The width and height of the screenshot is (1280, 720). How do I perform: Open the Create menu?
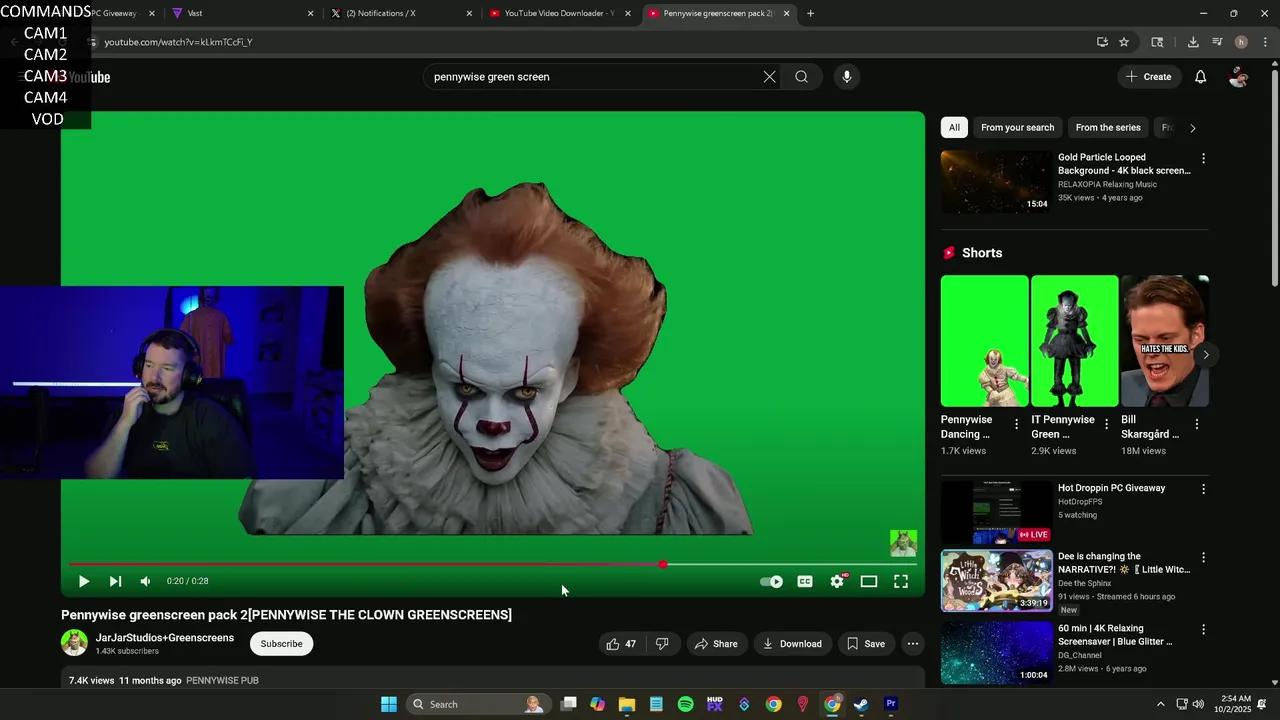coord(1148,77)
